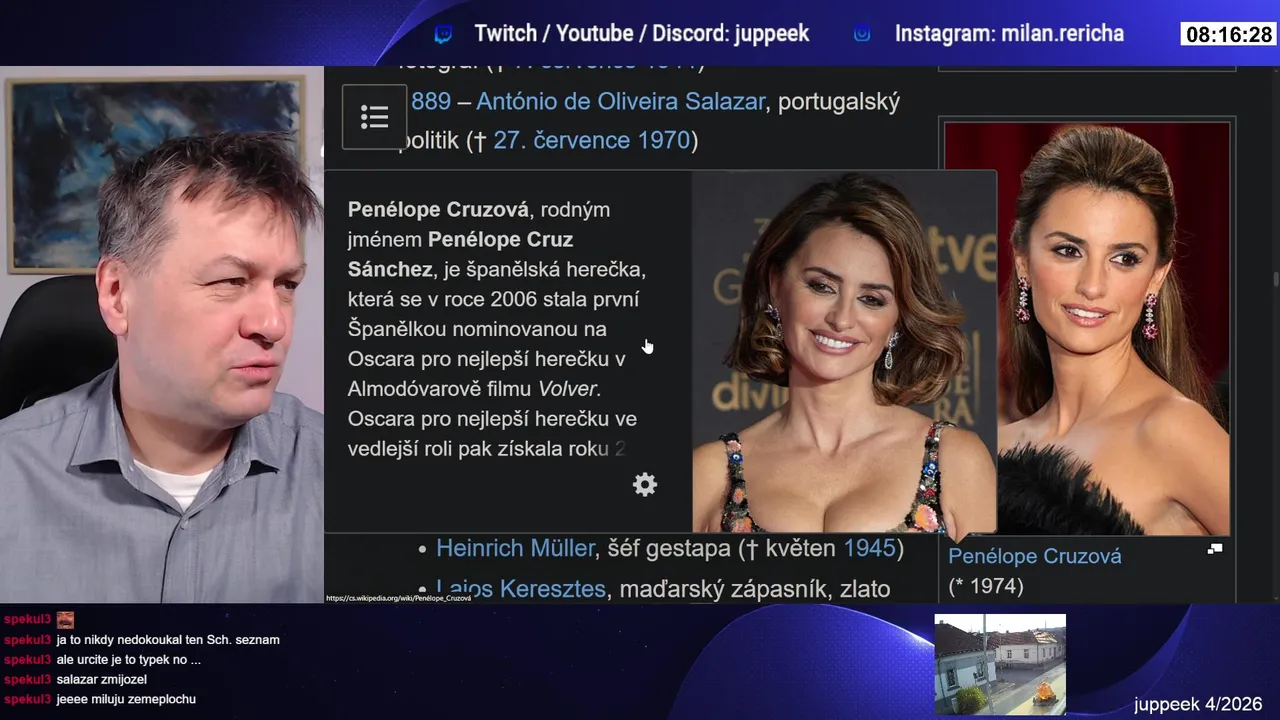This screenshot has width=1280, height=720.
Task: Enlarge the Penélope Cruzová sidebar image
Action: pos(1215,549)
